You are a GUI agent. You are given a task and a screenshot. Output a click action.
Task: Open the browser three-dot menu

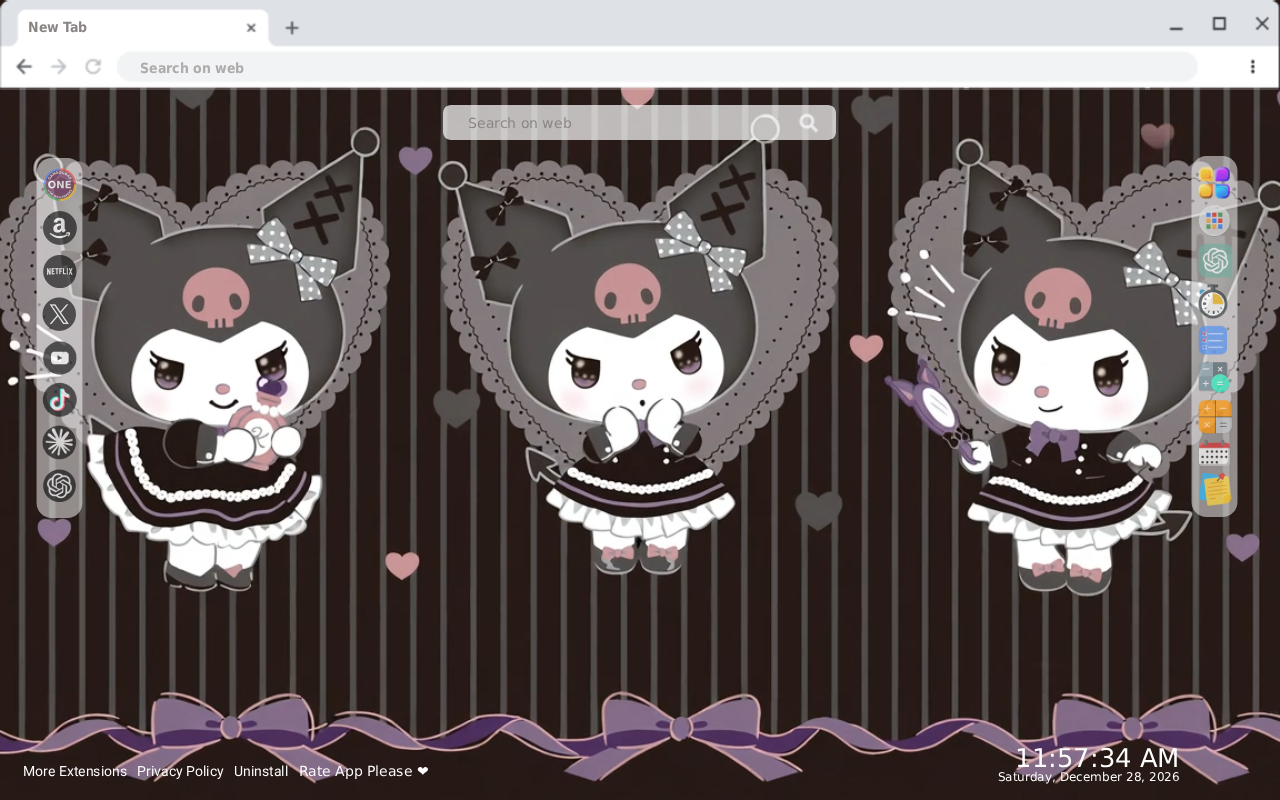coord(1252,67)
